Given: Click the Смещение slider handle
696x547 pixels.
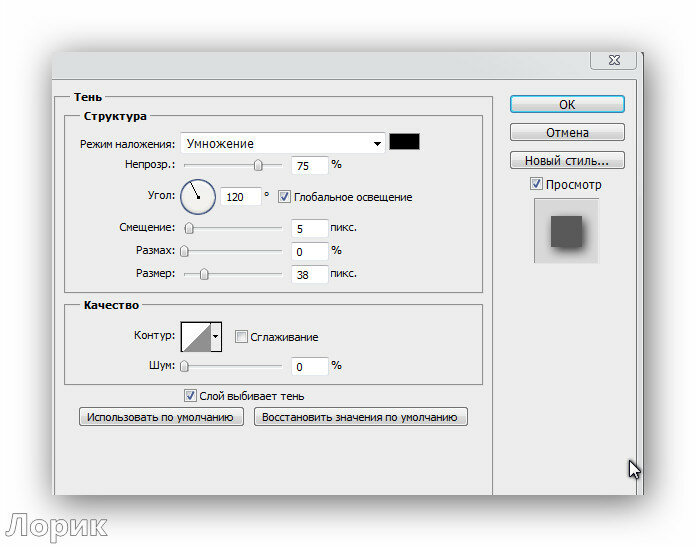Looking at the screenshot, I should pos(189,228).
